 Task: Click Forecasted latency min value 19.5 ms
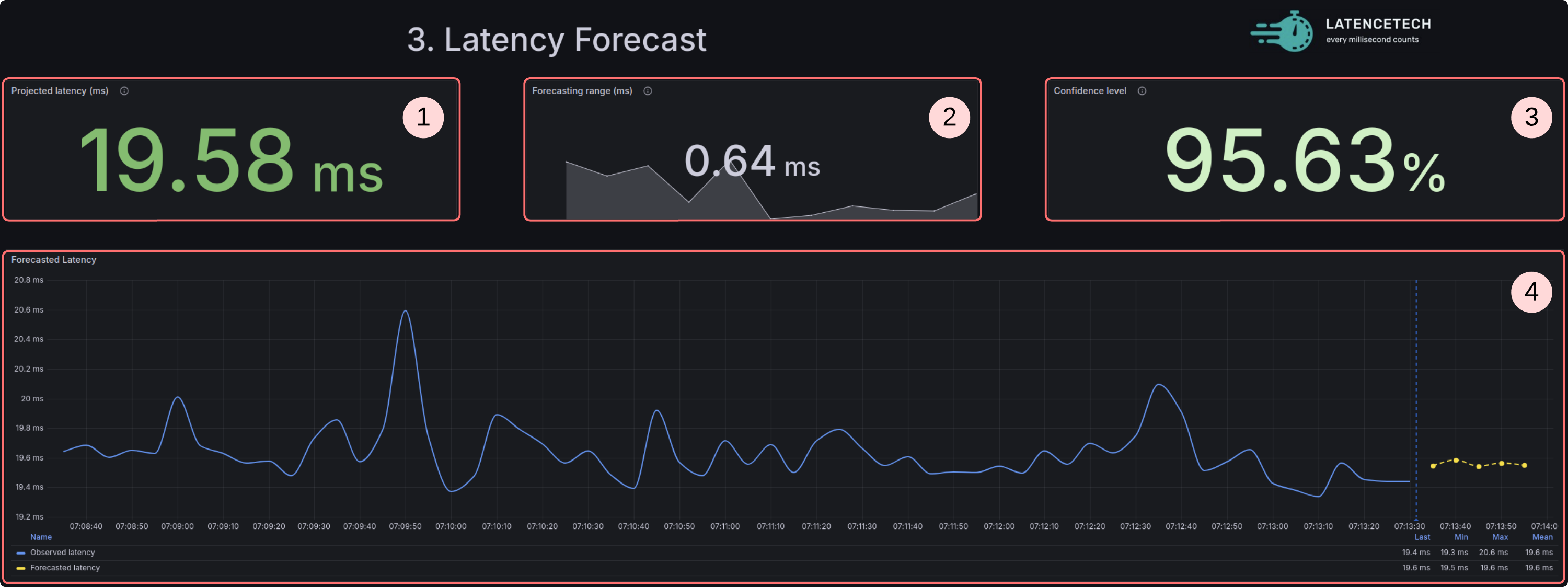pyautogui.click(x=1454, y=568)
